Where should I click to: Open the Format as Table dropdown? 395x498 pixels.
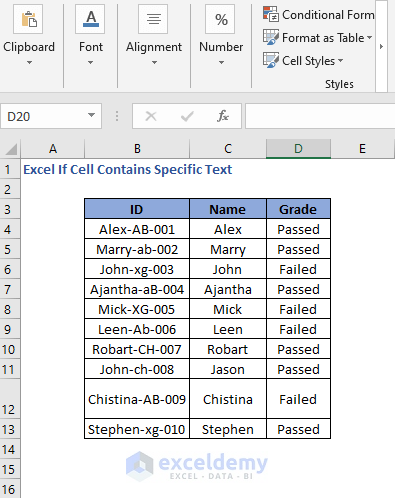(x=369, y=38)
